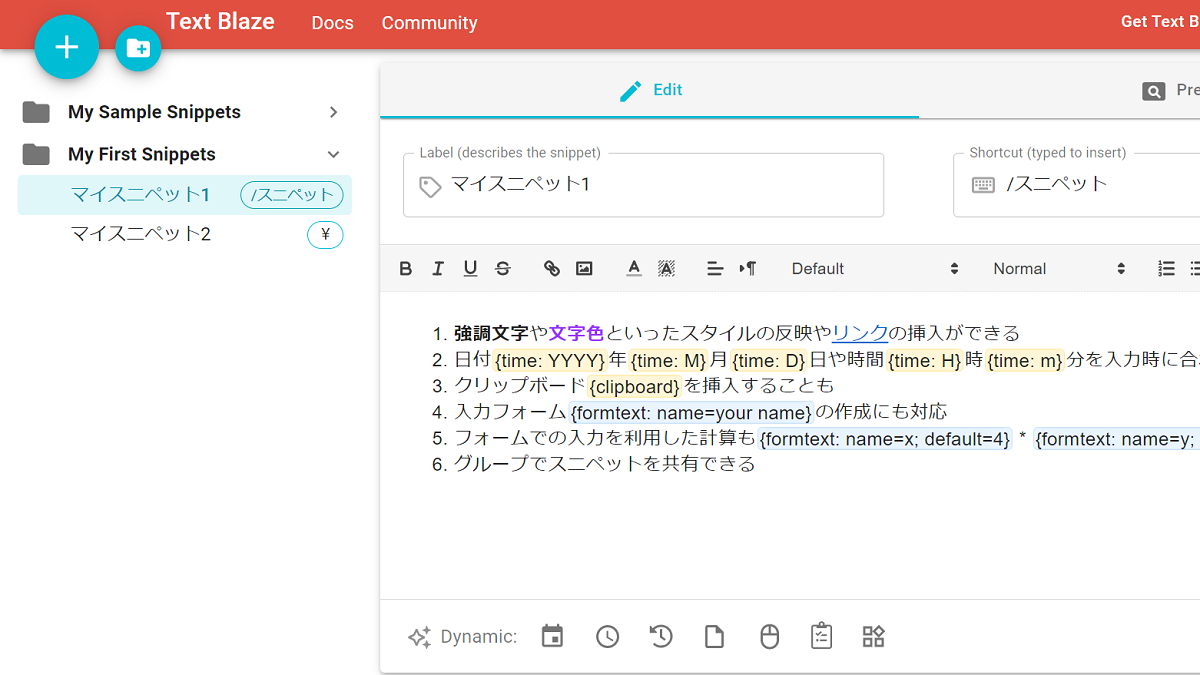Click the new snippet plus button
The width and height of the screenshot is (1200, 675).
tap(67, 47)
